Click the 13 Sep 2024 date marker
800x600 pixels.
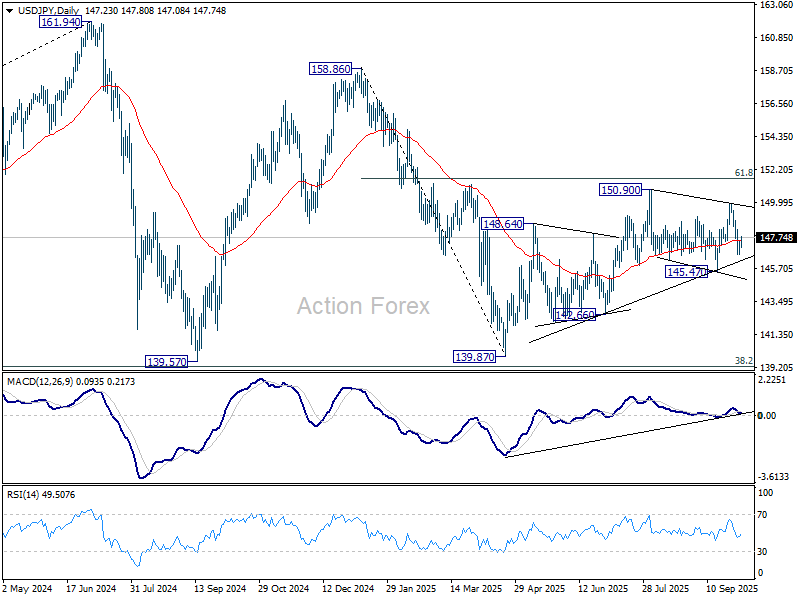(x=220, y=588)
